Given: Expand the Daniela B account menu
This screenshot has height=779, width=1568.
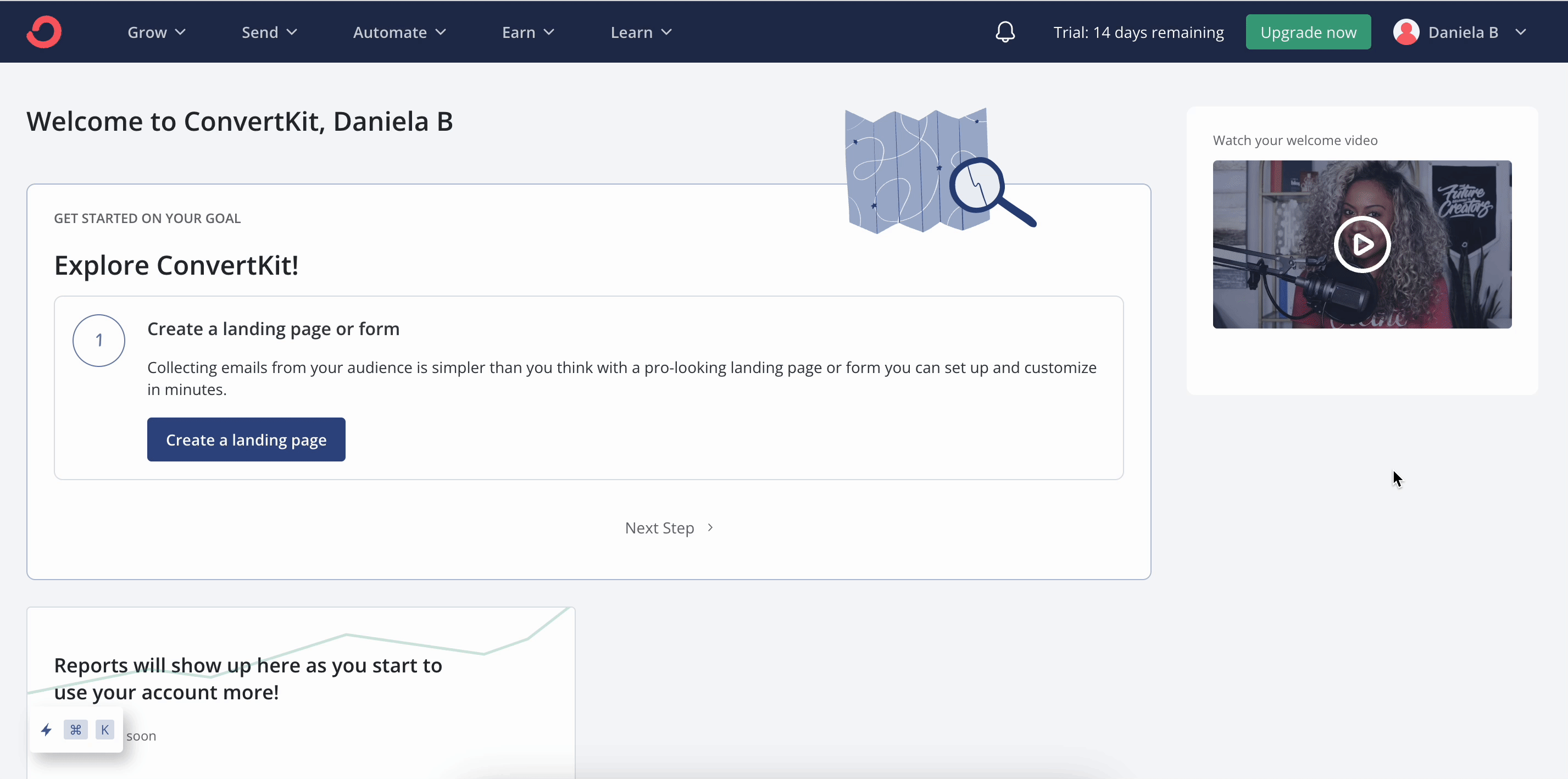Looking at the screenshot, I should click(x=1462, y=31).
